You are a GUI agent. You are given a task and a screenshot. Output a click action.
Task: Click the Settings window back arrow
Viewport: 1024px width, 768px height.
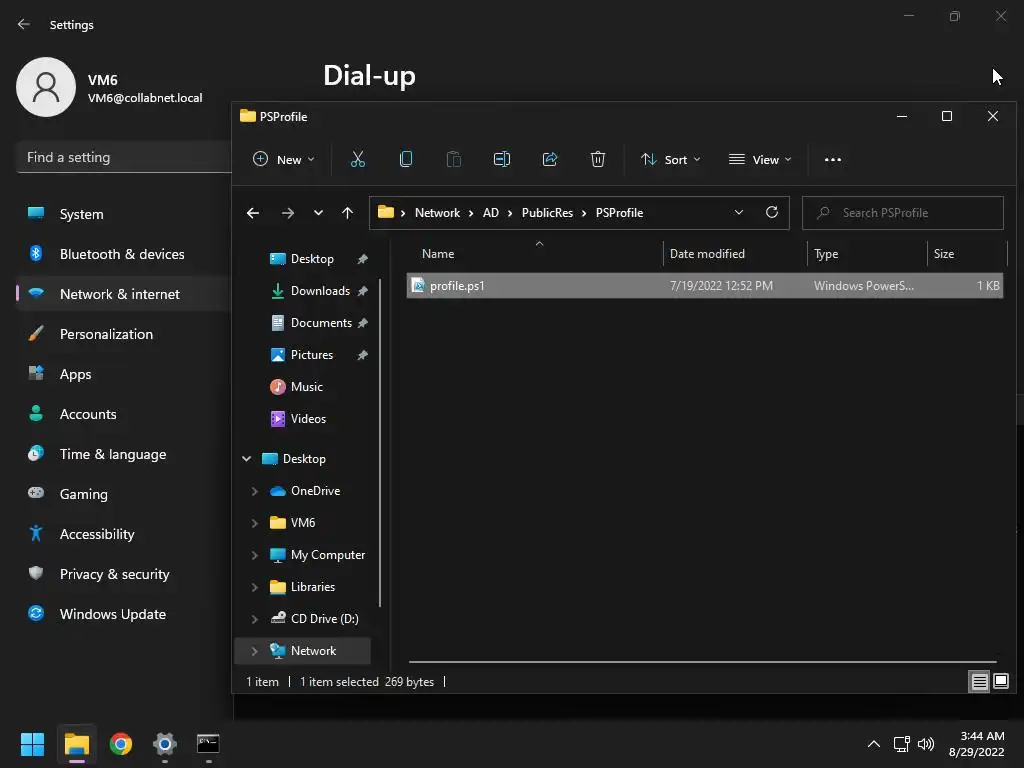pyautogui.click(x=24, y=24)
